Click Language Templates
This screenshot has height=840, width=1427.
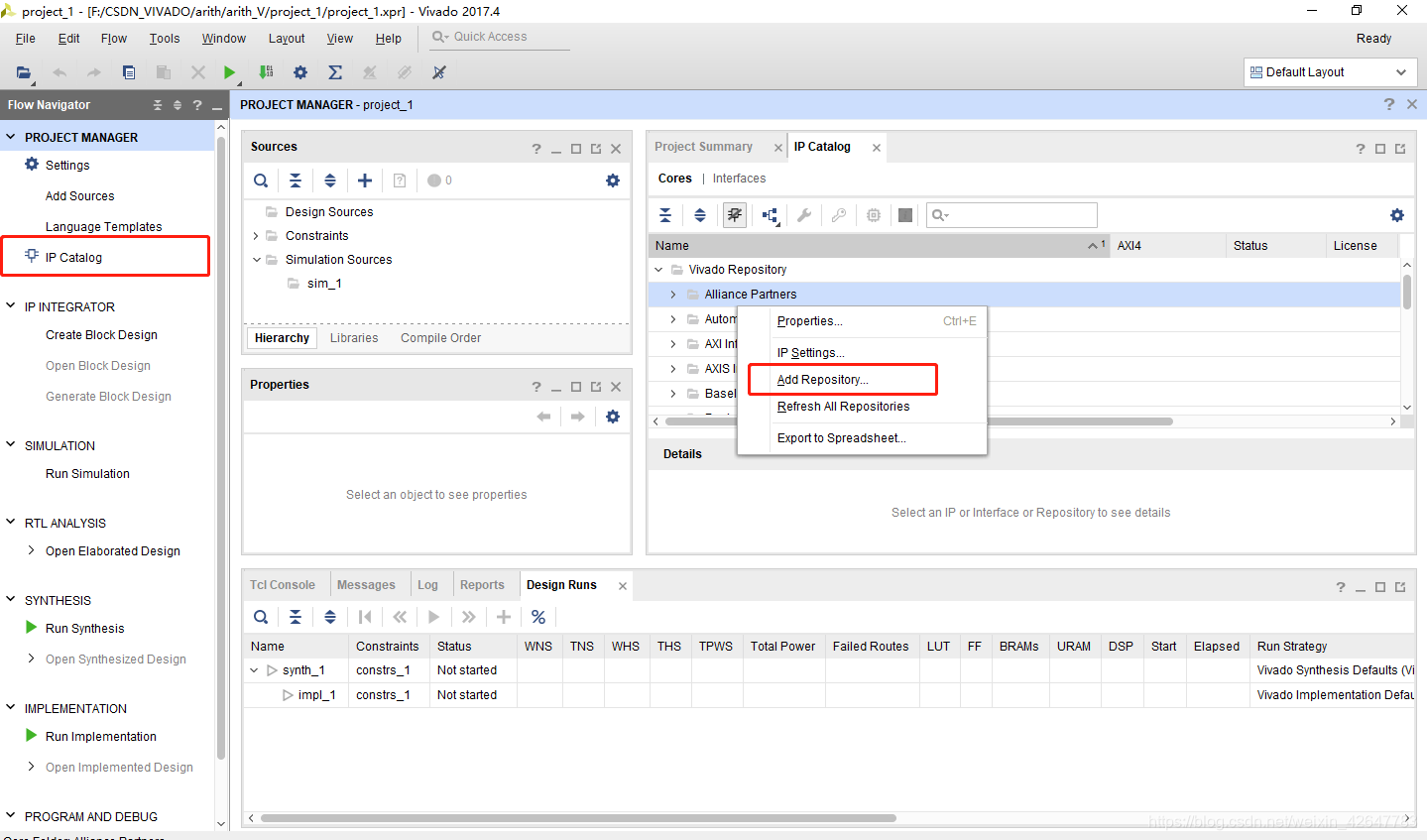coord(104,227)
